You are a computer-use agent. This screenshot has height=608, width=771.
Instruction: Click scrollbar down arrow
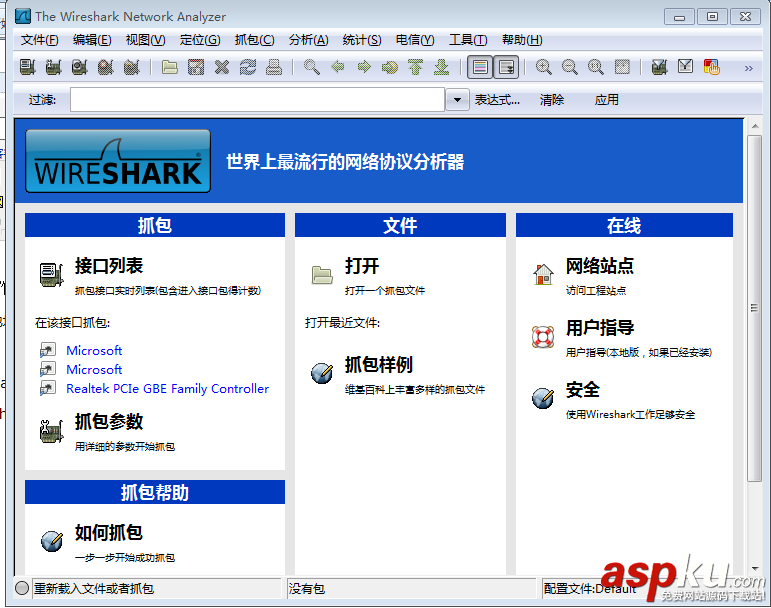(755, 569)
